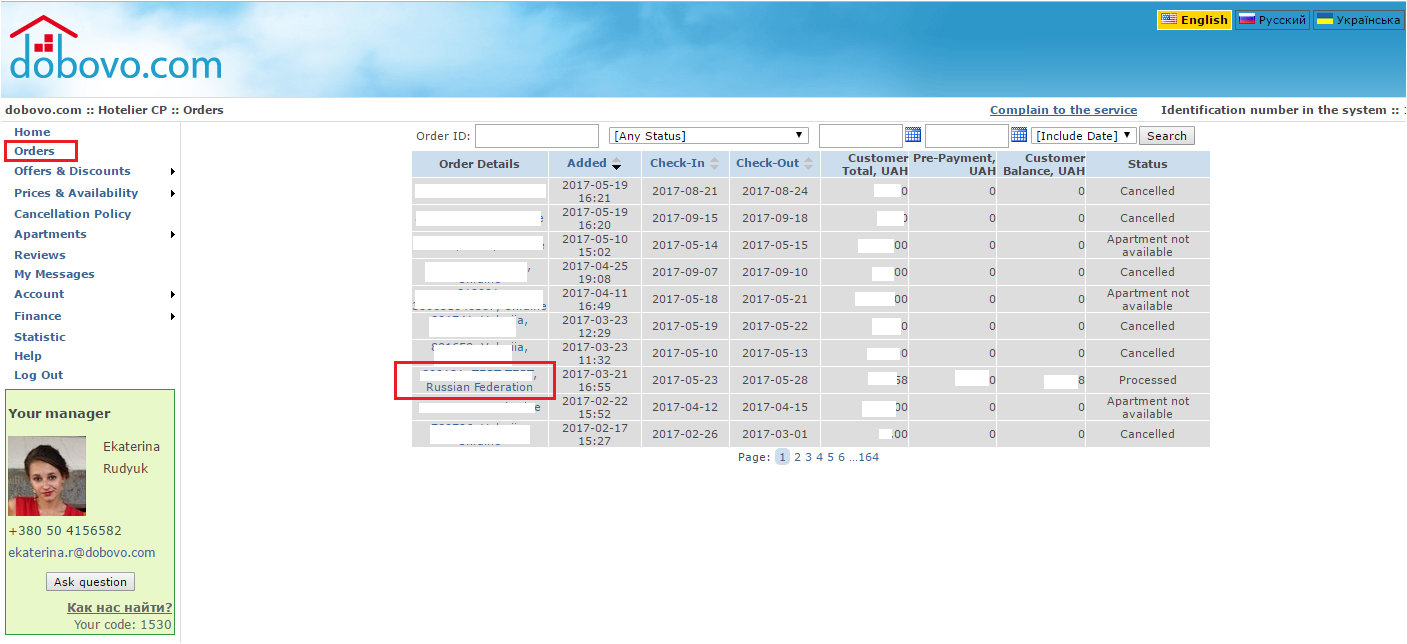The width and height of the screenshot is (1407, 644).
Task: Open My Messages in the sidebar
Action: tap(54, 274)
